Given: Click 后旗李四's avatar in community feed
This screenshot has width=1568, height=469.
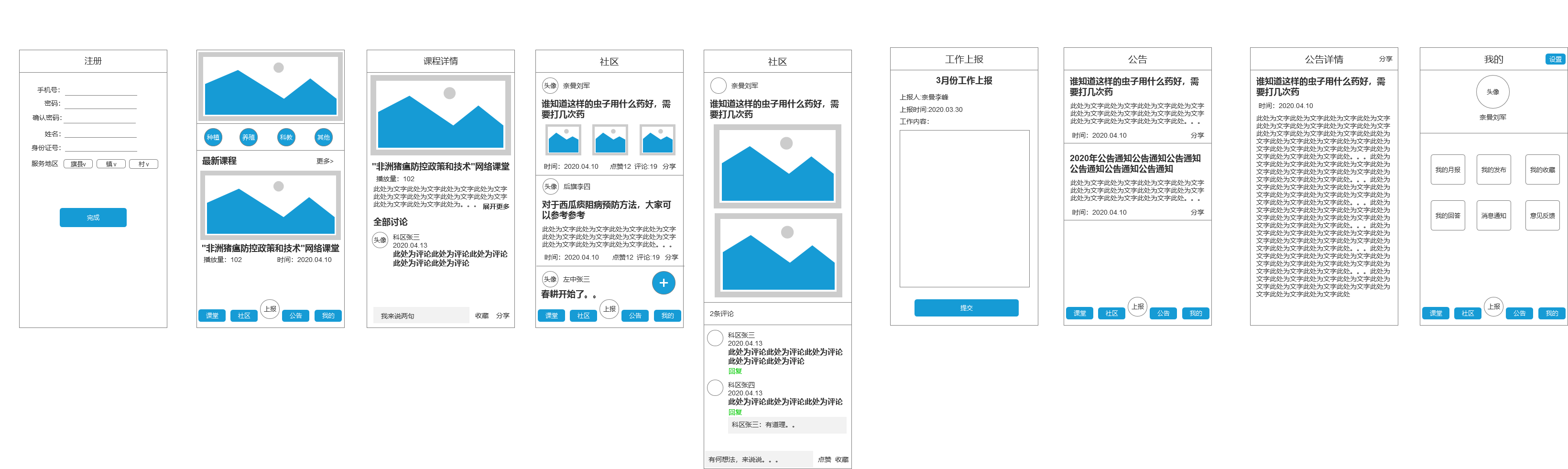Looking at the screenshot, I should point(550,186).
